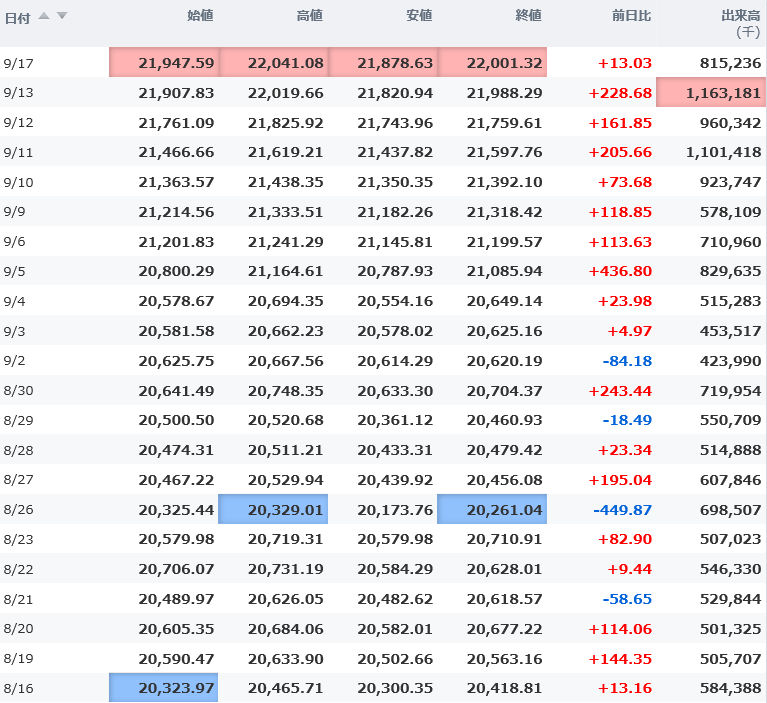Click the blue-highlighted opening price 20,323.97
This screenshot has width=767, height=703.
click(163, 688)
